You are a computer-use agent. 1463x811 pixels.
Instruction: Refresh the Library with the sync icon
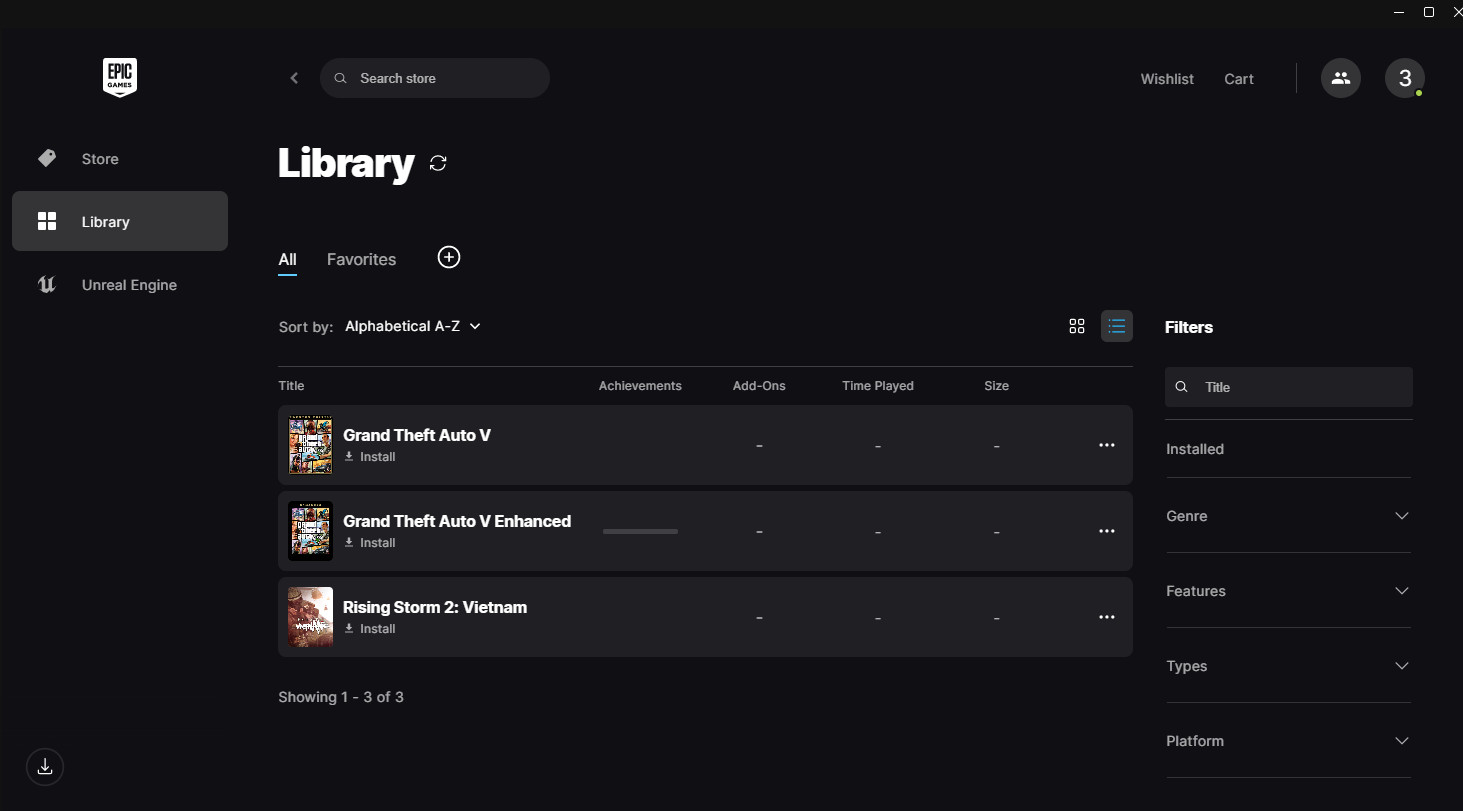[438, 163]
